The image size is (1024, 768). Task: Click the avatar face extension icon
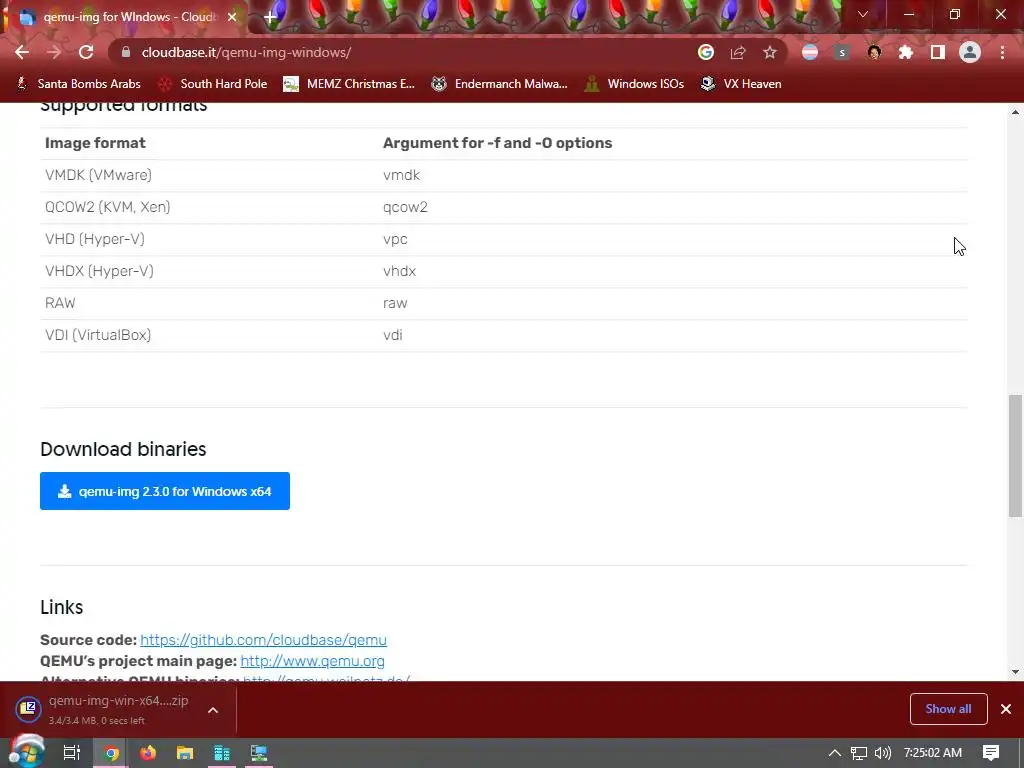874,52
